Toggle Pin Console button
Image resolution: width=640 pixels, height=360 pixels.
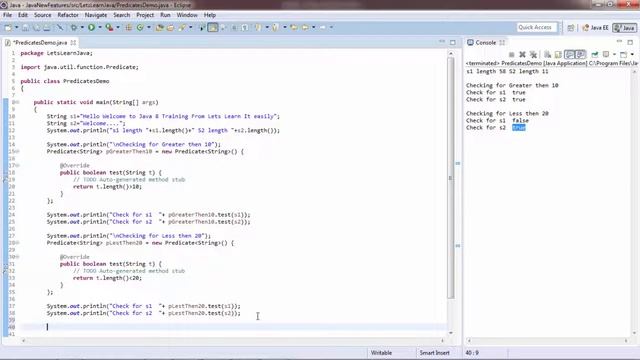point(595,54)
